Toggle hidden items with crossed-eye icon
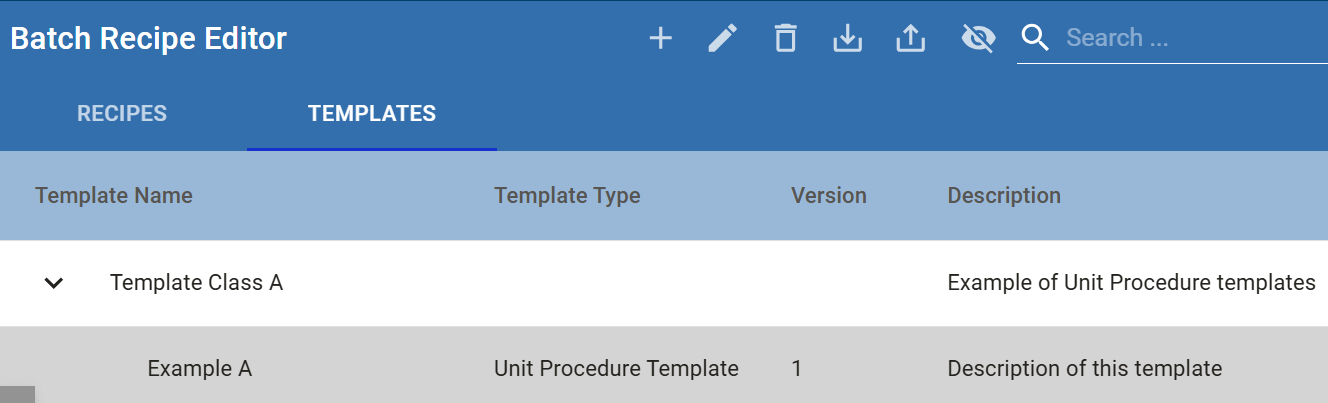Screen dimensions: 1328x403 coord(977,39)
